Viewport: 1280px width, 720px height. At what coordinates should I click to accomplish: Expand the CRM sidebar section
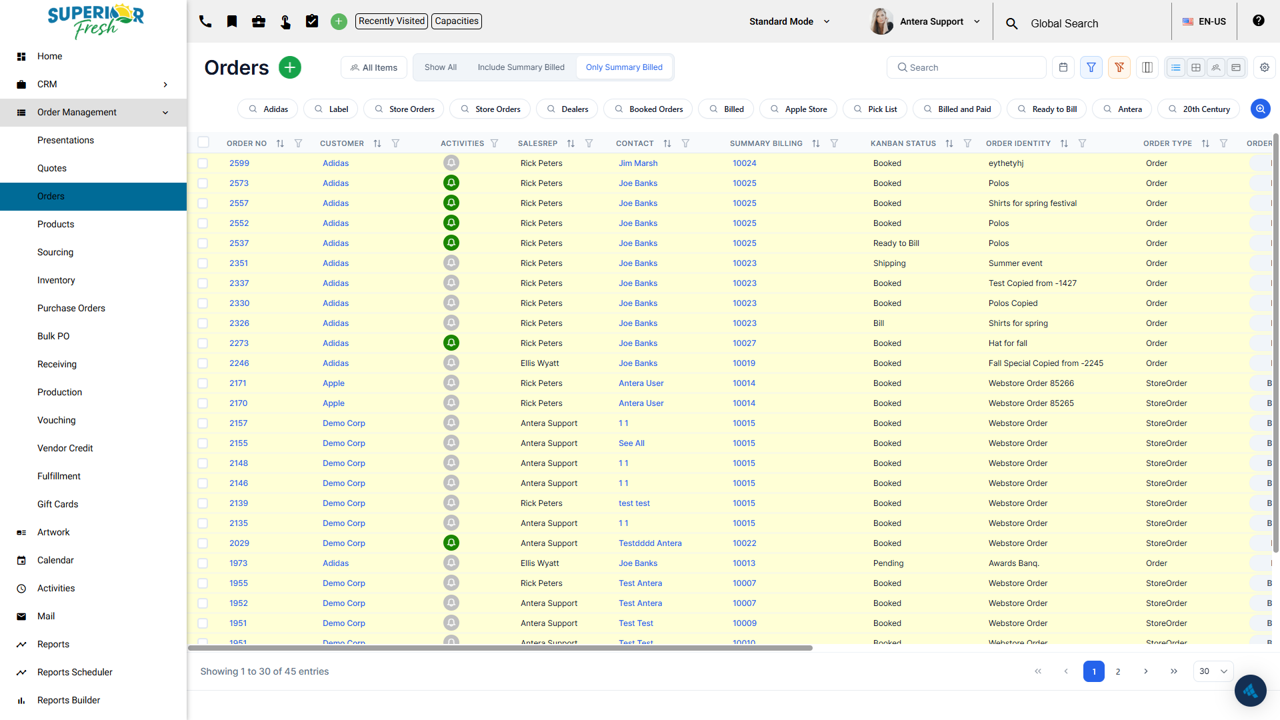click(x=93, y=84)
